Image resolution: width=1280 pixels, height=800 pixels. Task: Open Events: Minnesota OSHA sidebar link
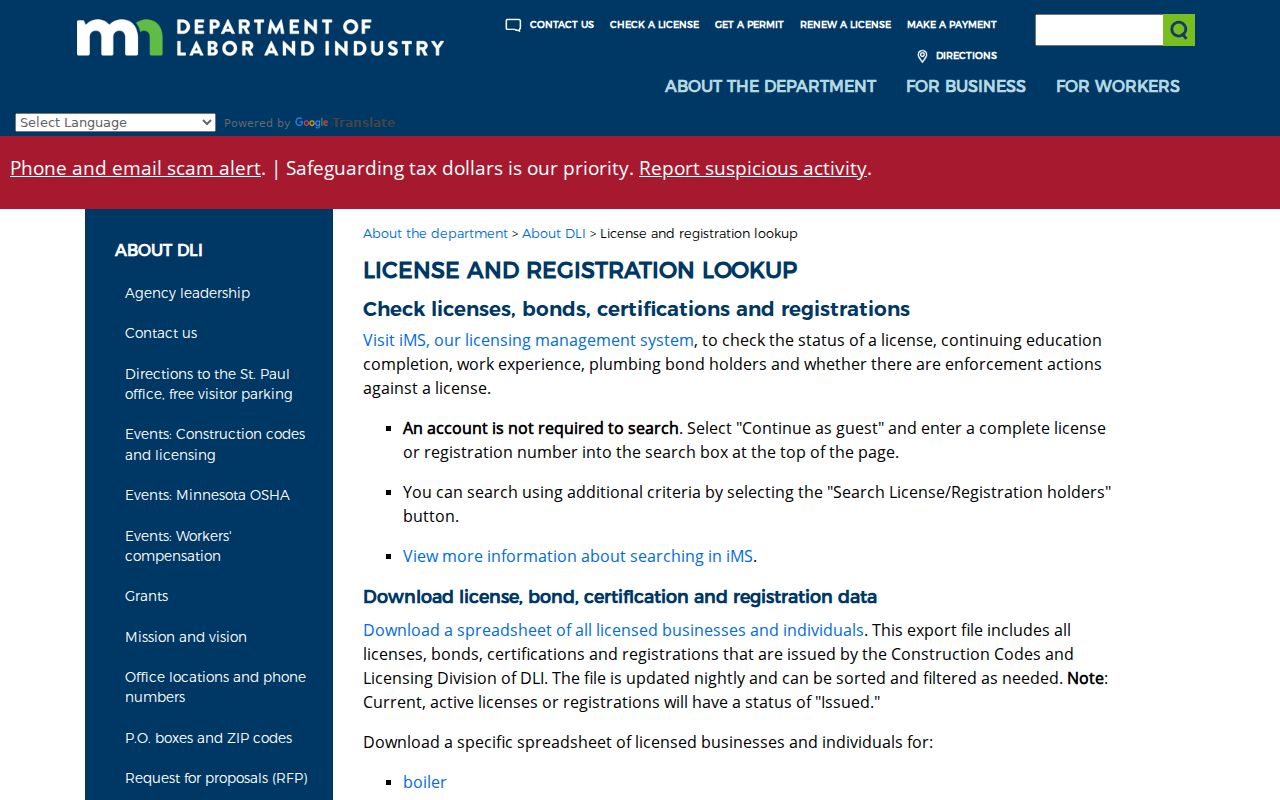pos(207,495)
